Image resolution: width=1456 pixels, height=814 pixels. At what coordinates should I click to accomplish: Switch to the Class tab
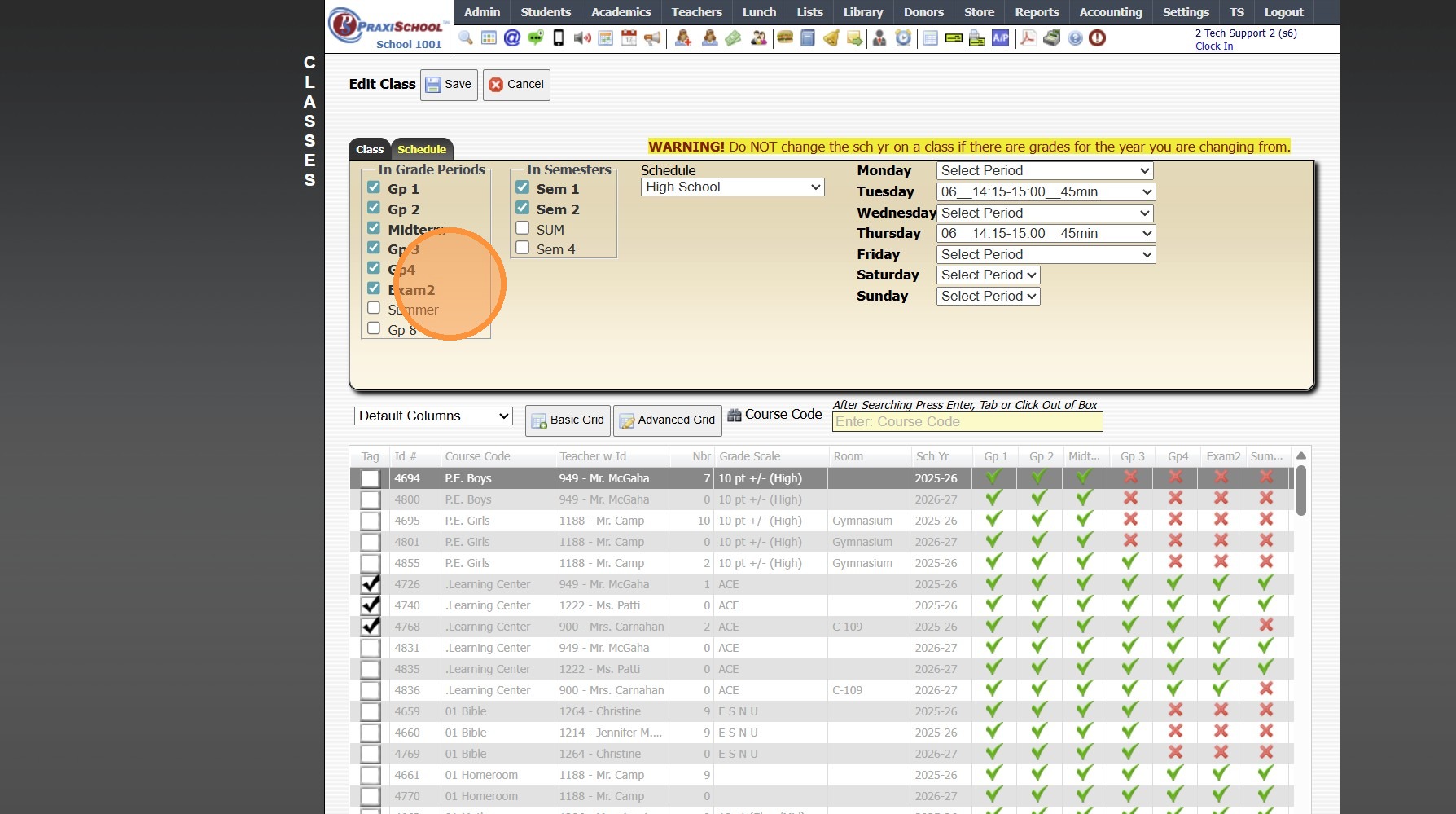point(369,149)
